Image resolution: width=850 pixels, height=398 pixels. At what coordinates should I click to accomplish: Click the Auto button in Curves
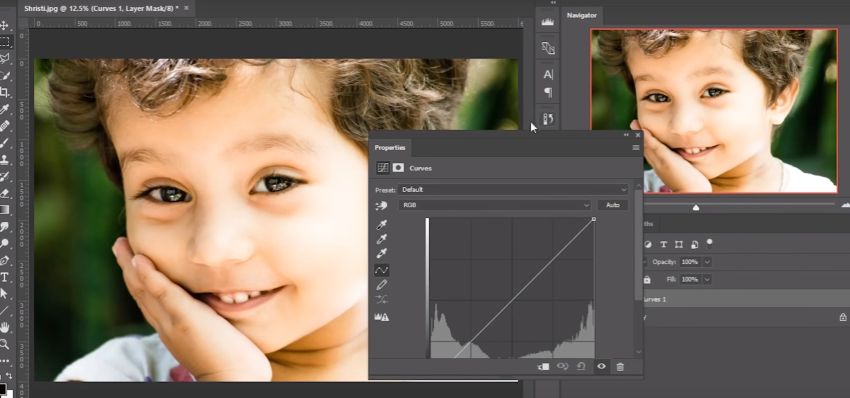613,205
